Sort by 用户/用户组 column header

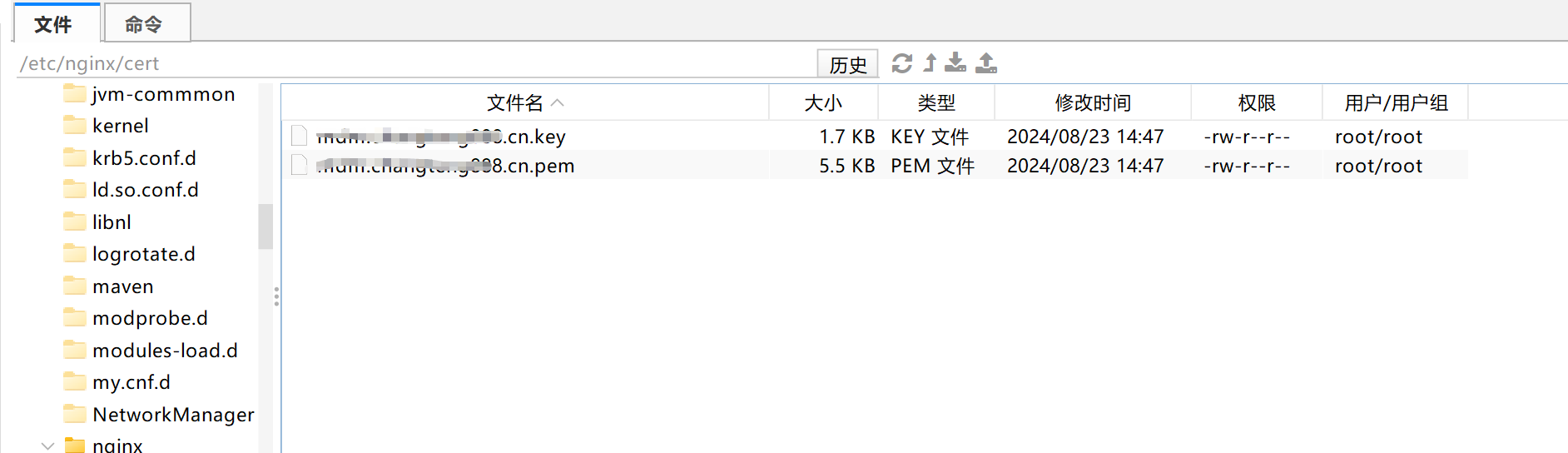tap(1396, 102)
